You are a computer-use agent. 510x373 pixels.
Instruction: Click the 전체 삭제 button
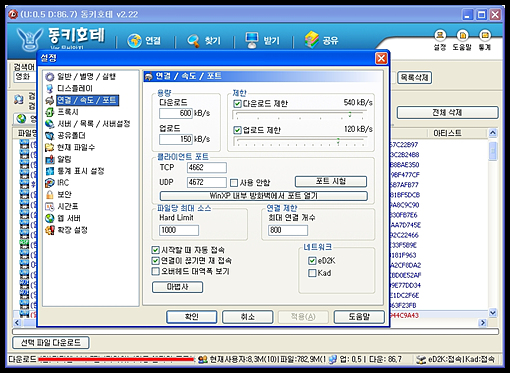point(447,113)
